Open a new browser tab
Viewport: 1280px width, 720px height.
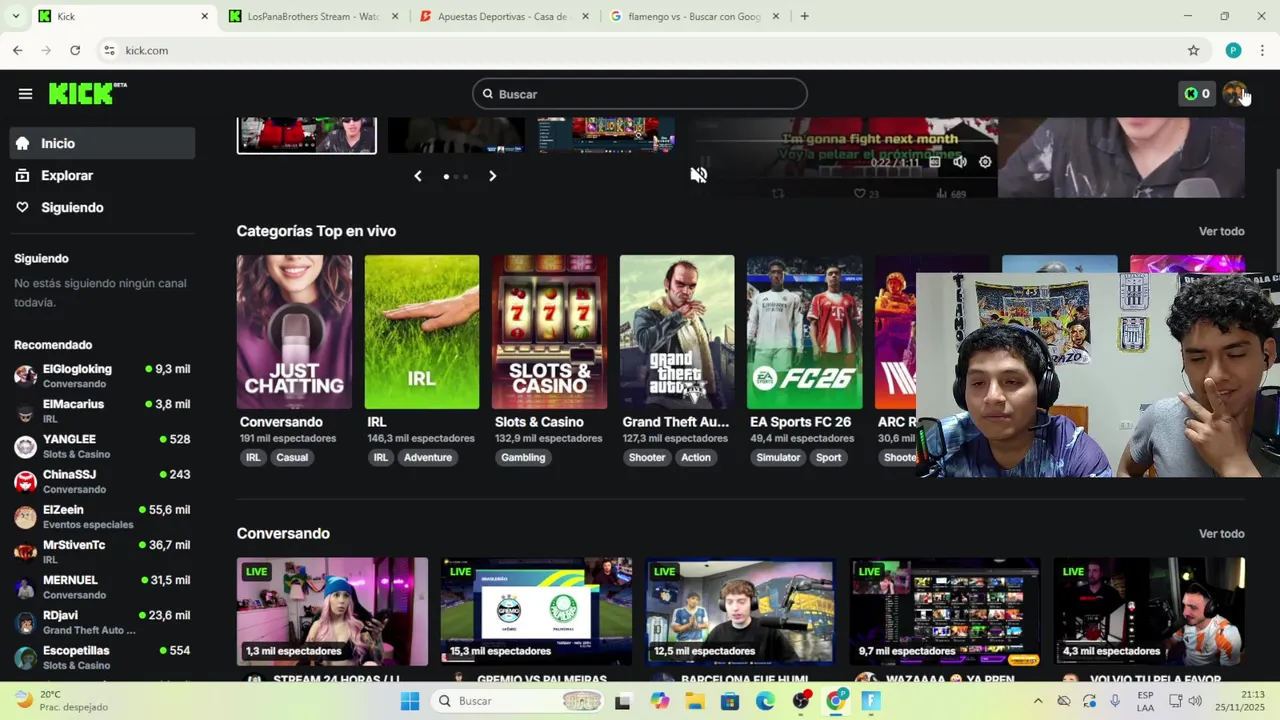[804, 16]
